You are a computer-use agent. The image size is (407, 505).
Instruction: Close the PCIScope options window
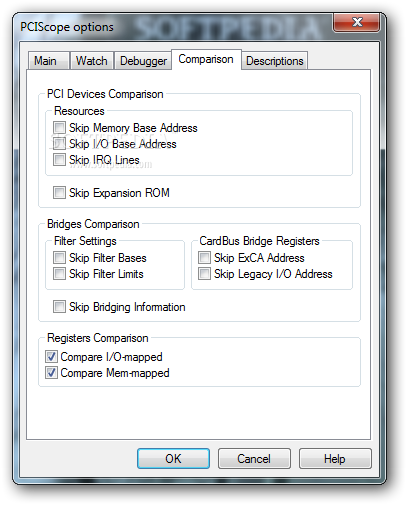click(x=357, y=22)
